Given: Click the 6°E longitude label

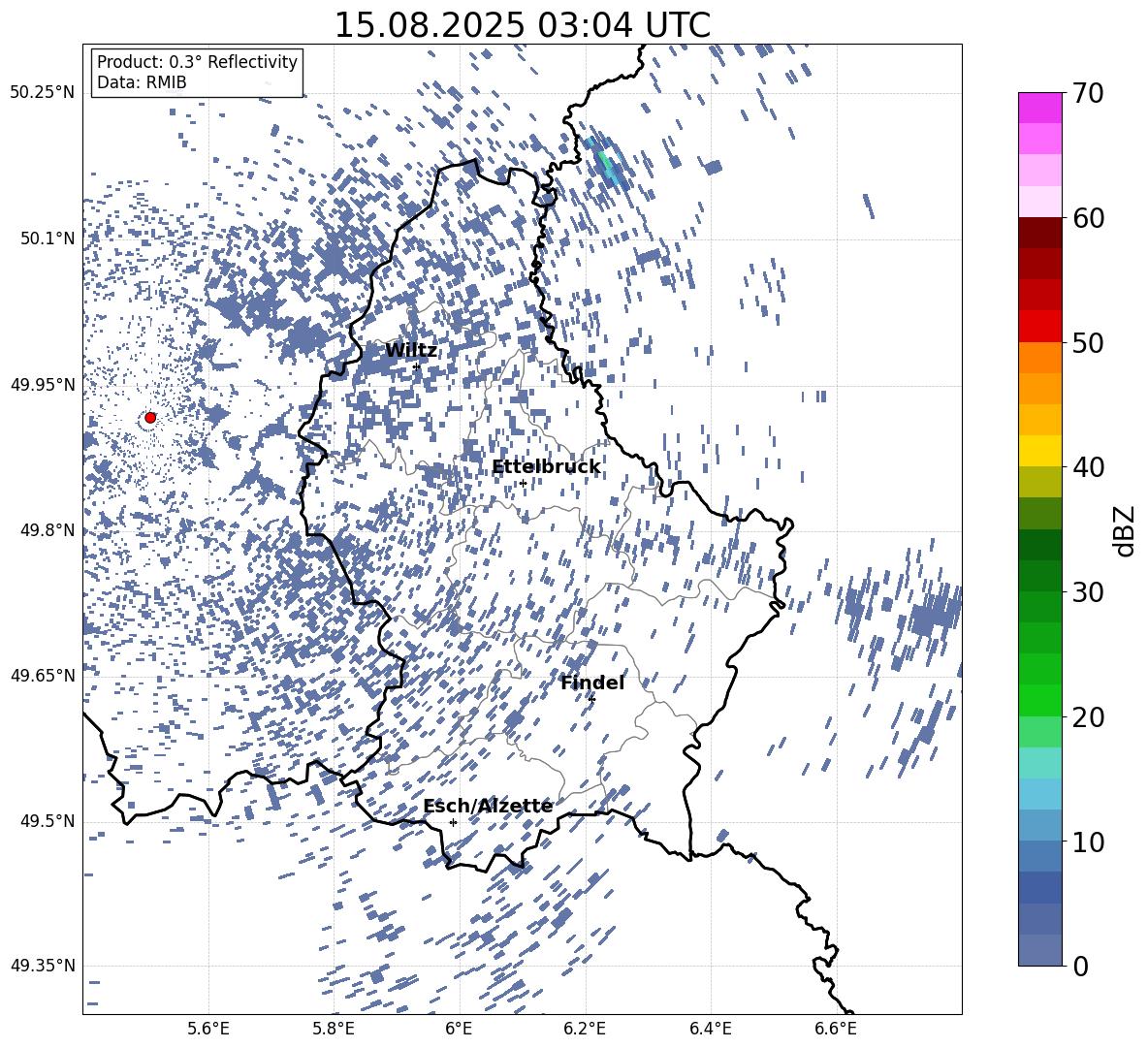Looking at the screenshot, I should point(459,1029).
